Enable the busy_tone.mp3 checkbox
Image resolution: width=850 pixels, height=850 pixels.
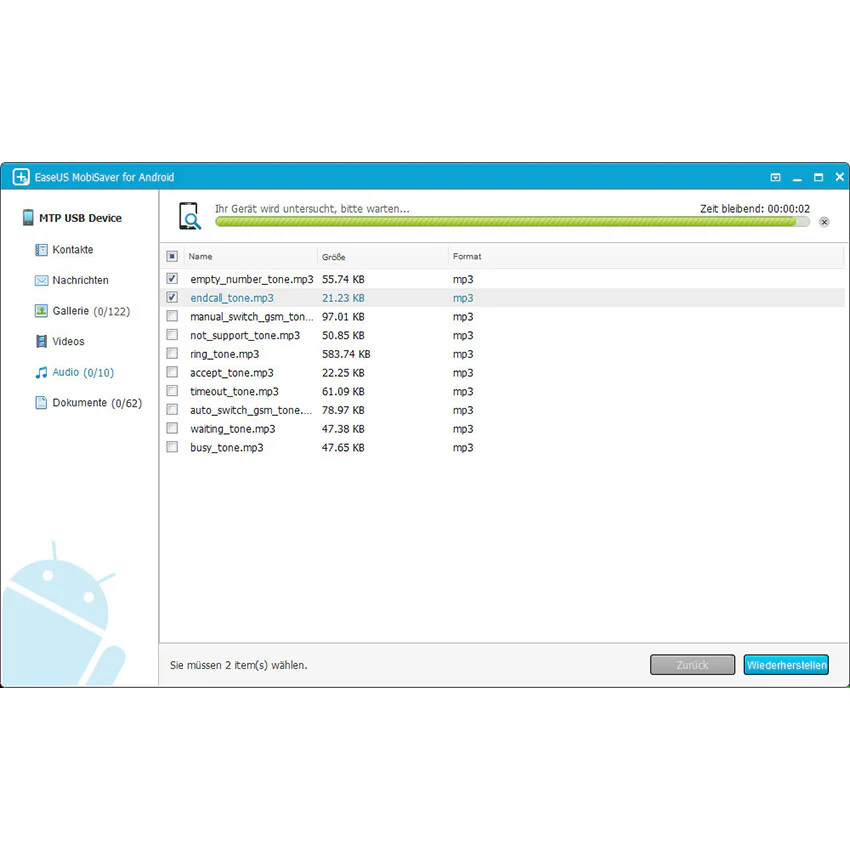pyautogui.click(x=172, y=447)
